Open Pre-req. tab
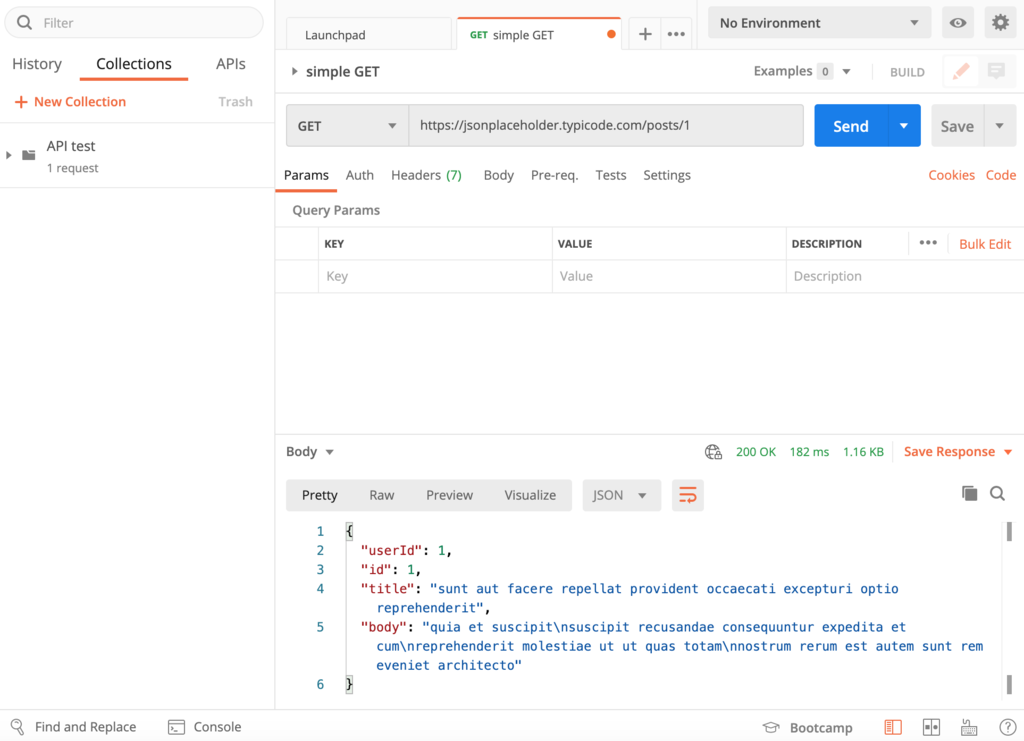 554,175
